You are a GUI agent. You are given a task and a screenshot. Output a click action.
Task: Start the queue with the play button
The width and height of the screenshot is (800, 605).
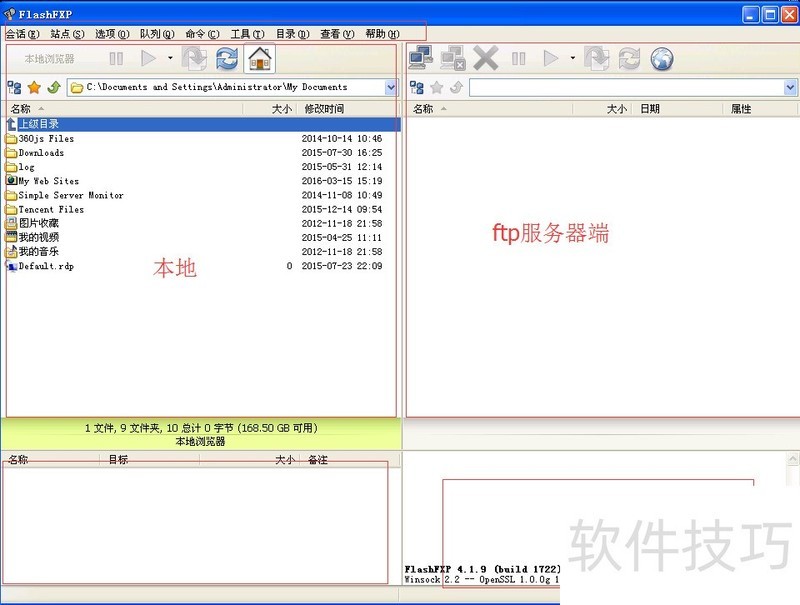[x=148, y=58]
